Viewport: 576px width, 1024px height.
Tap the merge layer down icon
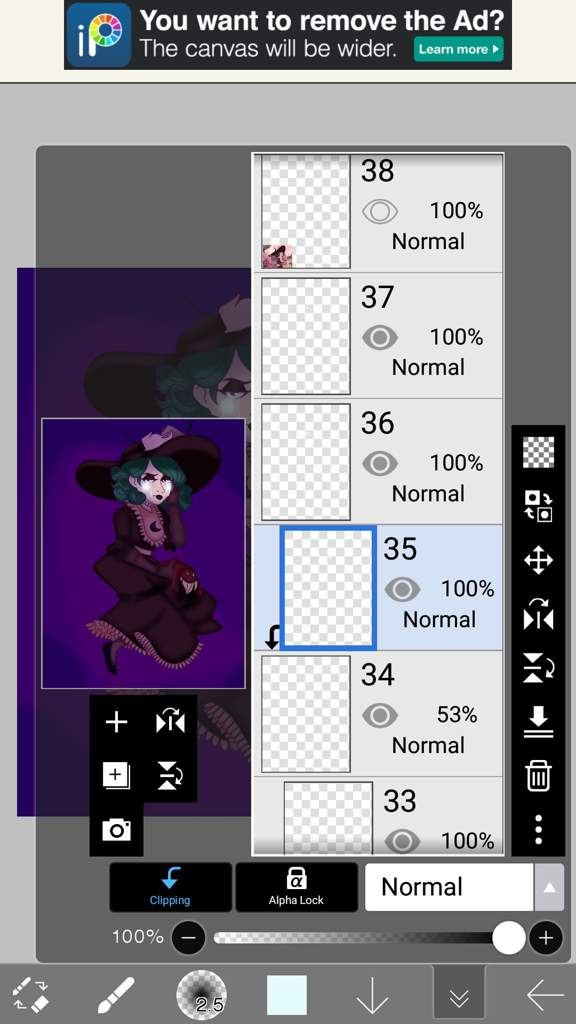pos(538,722)
